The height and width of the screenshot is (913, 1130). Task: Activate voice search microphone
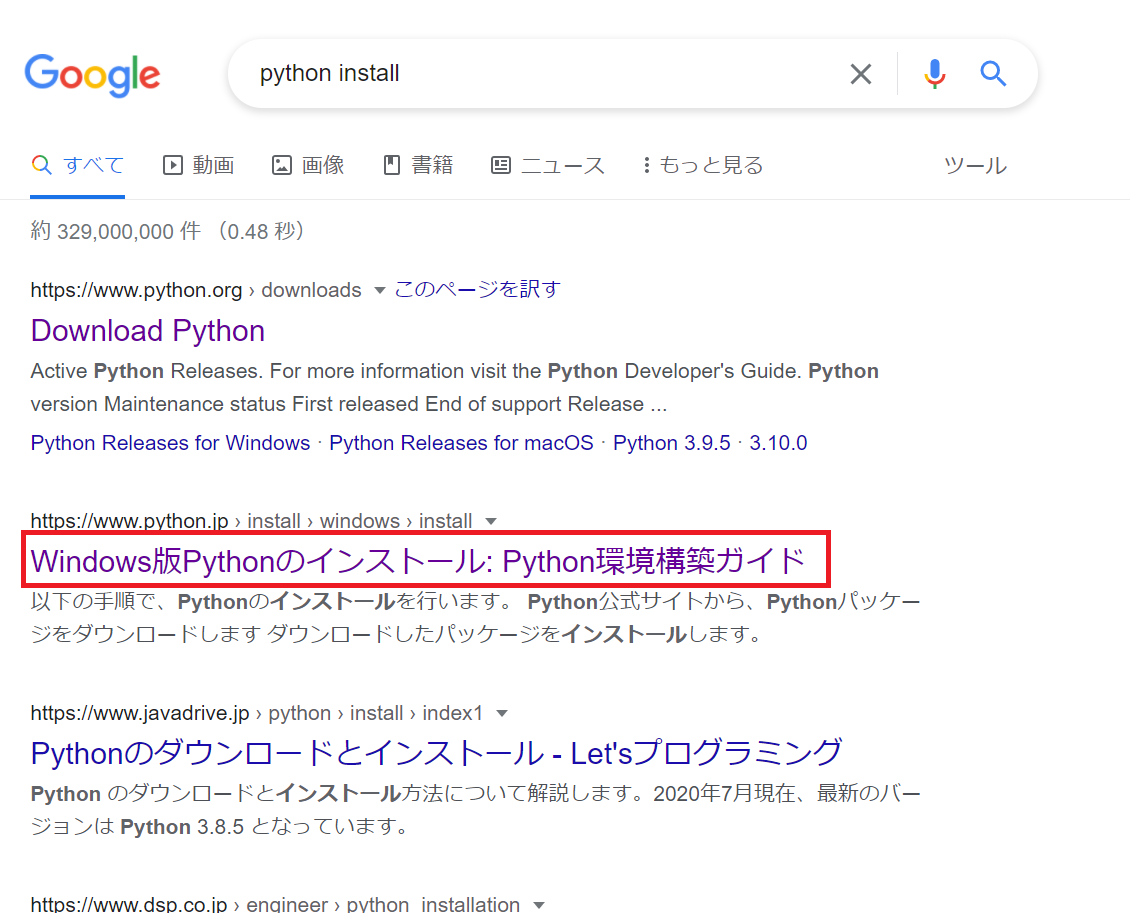[x=934, y=73]
